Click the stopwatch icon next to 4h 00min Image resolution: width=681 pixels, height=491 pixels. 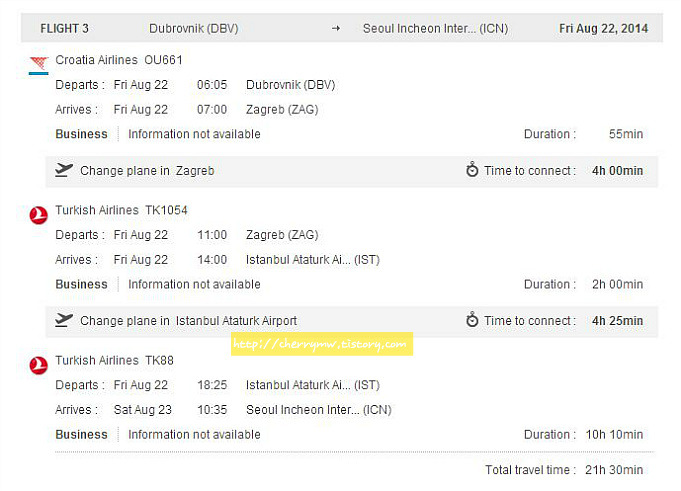[x=472, y=170]
